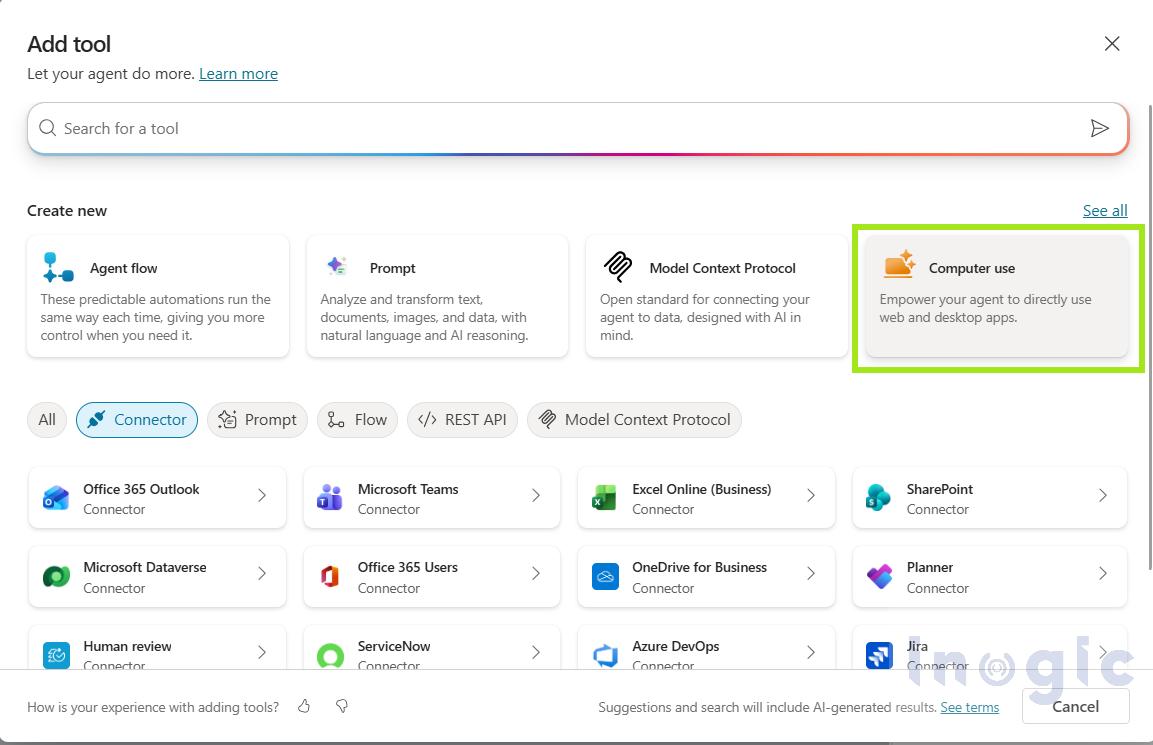Click the dialog vertical scrollbar
The image size is (1153, 745).
(x=1149, y=338)
